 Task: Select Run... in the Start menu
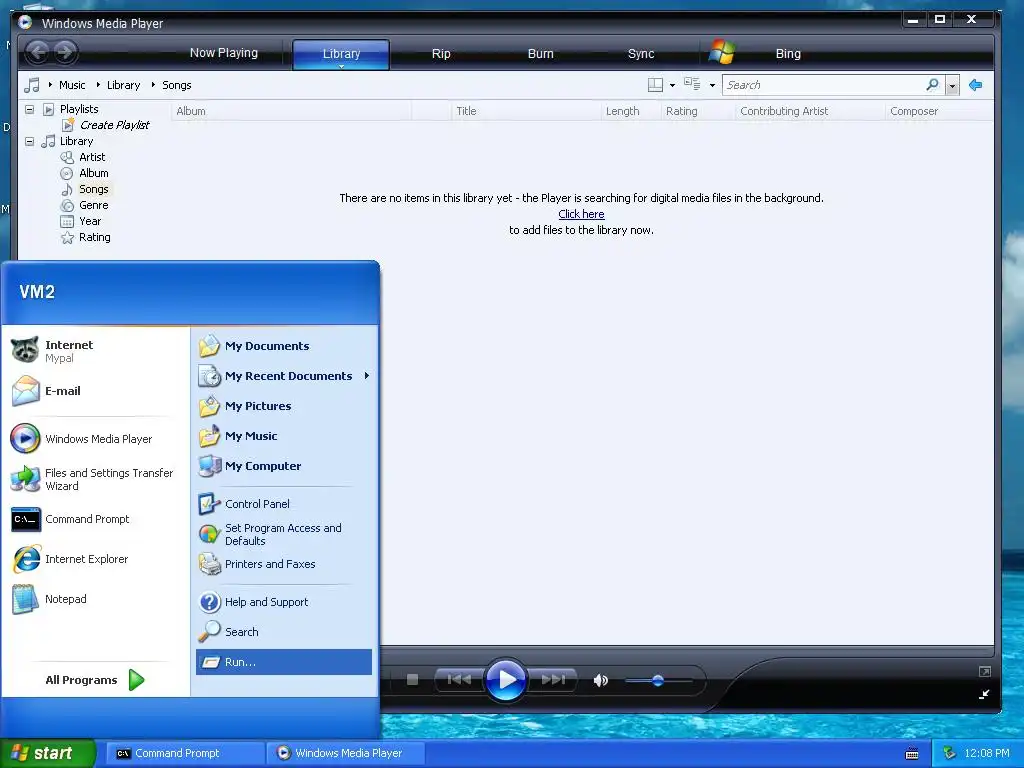[284, 662]
